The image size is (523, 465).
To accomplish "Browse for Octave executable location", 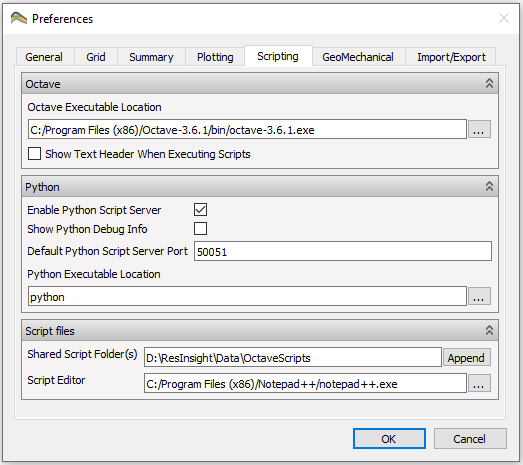I will coord(479,129).
